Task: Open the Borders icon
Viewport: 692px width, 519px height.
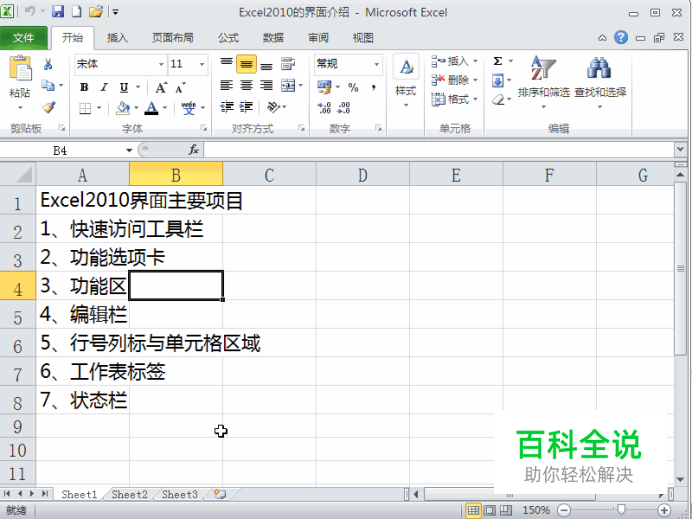Action: (x=85, y=108)
